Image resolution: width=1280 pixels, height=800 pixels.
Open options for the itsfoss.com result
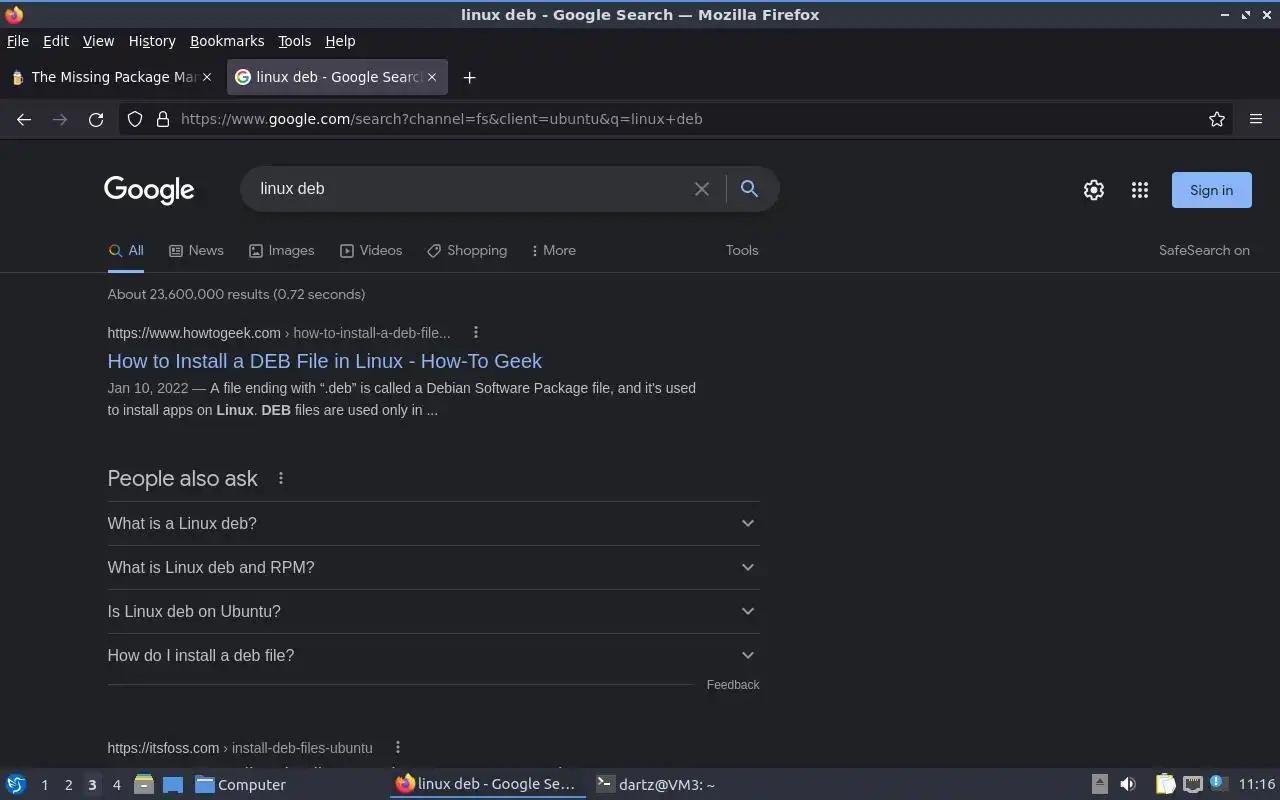(398, 747)
